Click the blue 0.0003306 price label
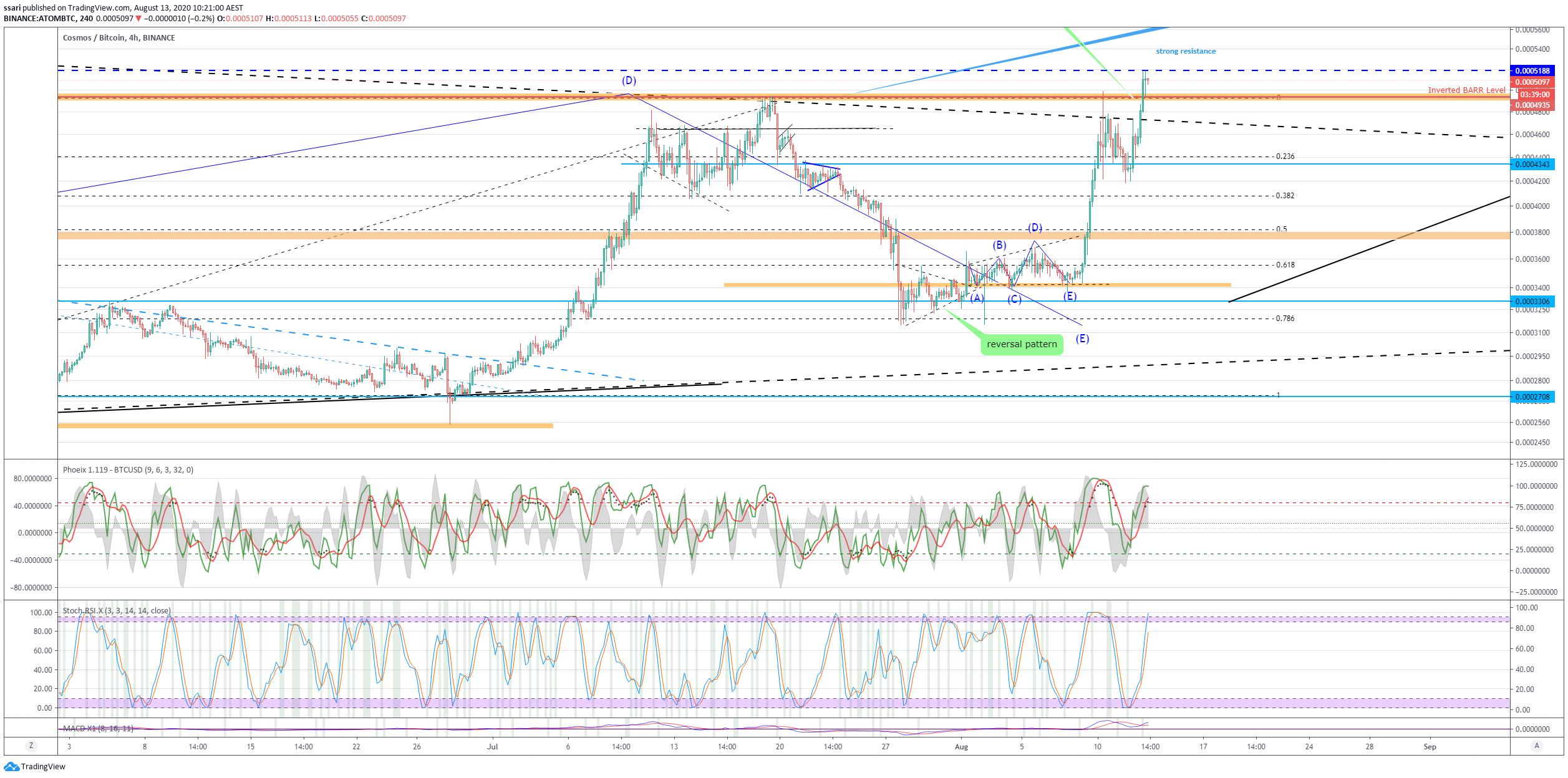This screenshot has width=1568, height=778. point(1532,302)
